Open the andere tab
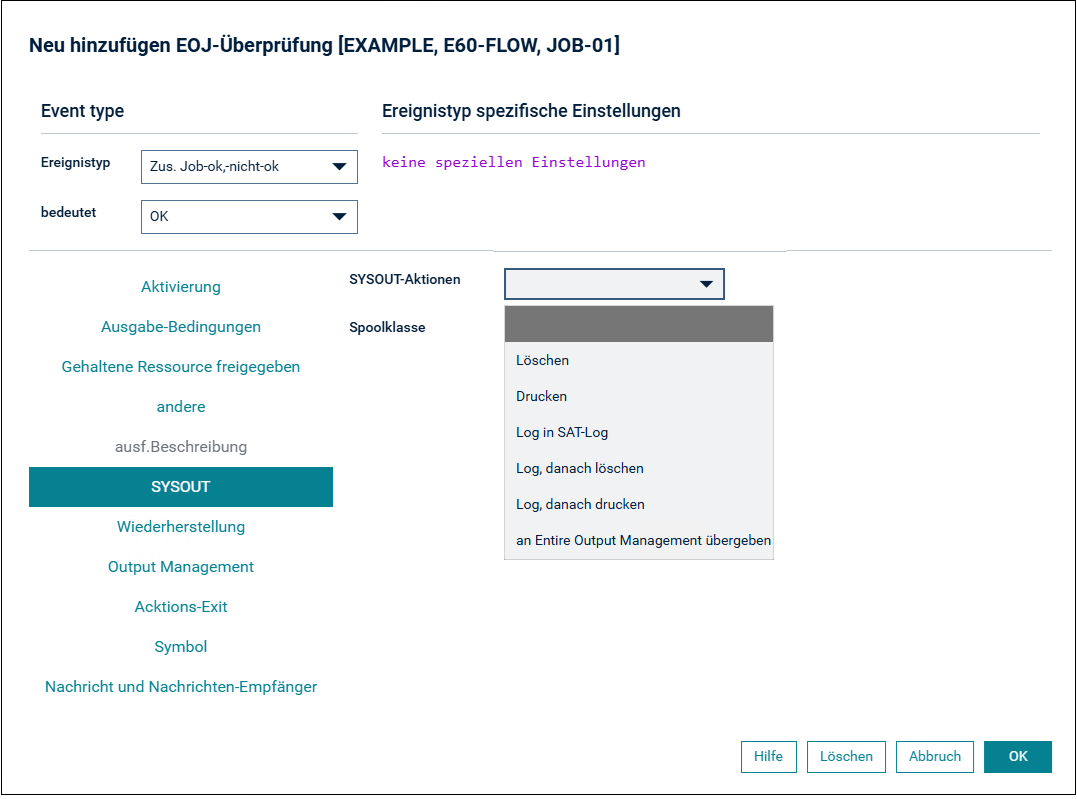Viewport: 1077px width, 799px height. pyautogui.click(x=181, y=407)
